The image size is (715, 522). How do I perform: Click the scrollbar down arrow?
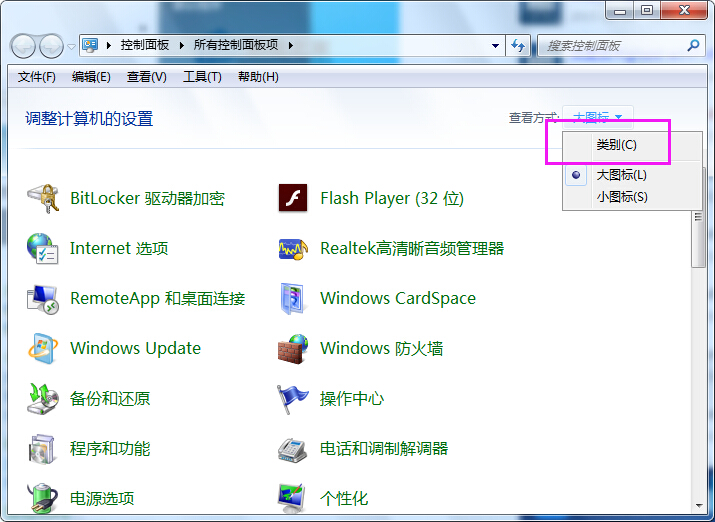[699, 506]
